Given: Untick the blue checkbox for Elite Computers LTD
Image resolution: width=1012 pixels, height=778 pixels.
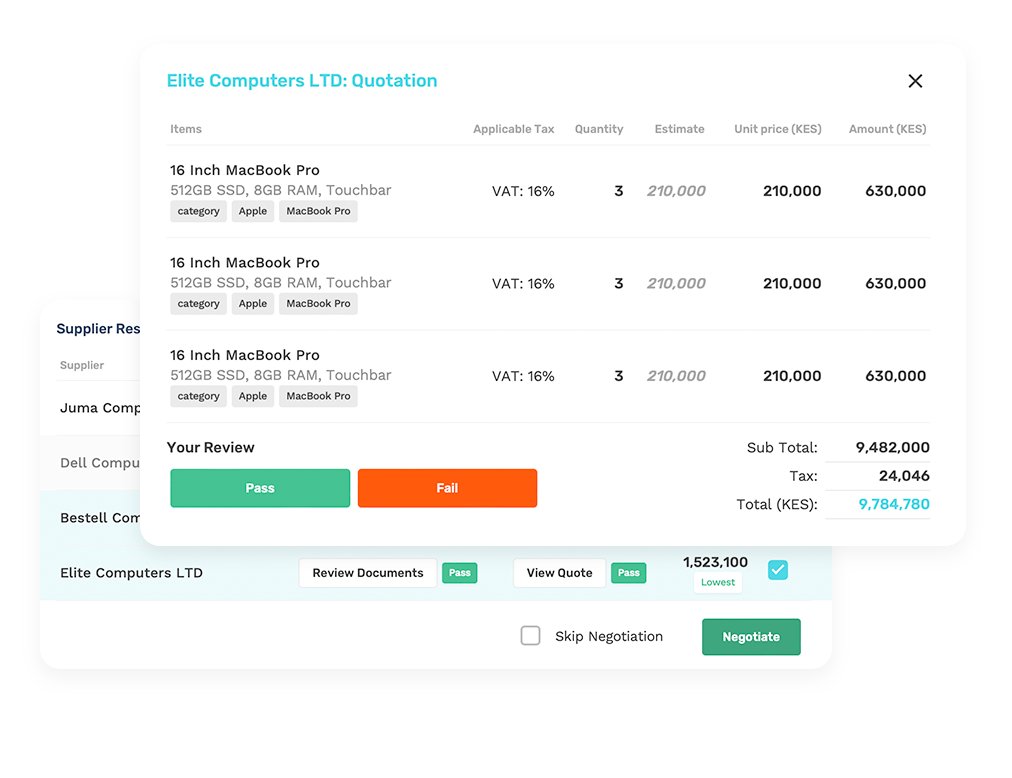Looking at the screenshot, I should click(x=778, y=570).
